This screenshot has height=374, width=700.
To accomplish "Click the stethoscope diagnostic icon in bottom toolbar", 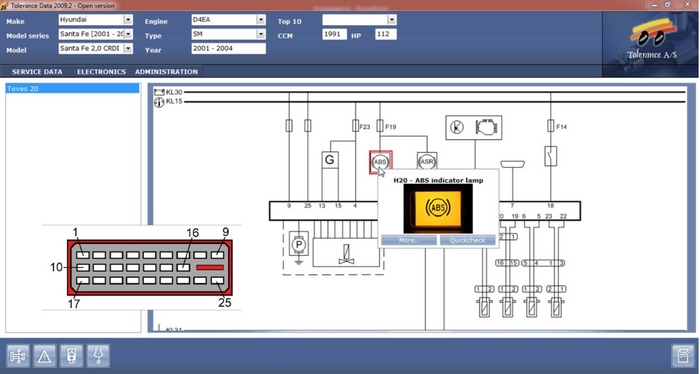I will pyautogui.click(x=98, y=356).
